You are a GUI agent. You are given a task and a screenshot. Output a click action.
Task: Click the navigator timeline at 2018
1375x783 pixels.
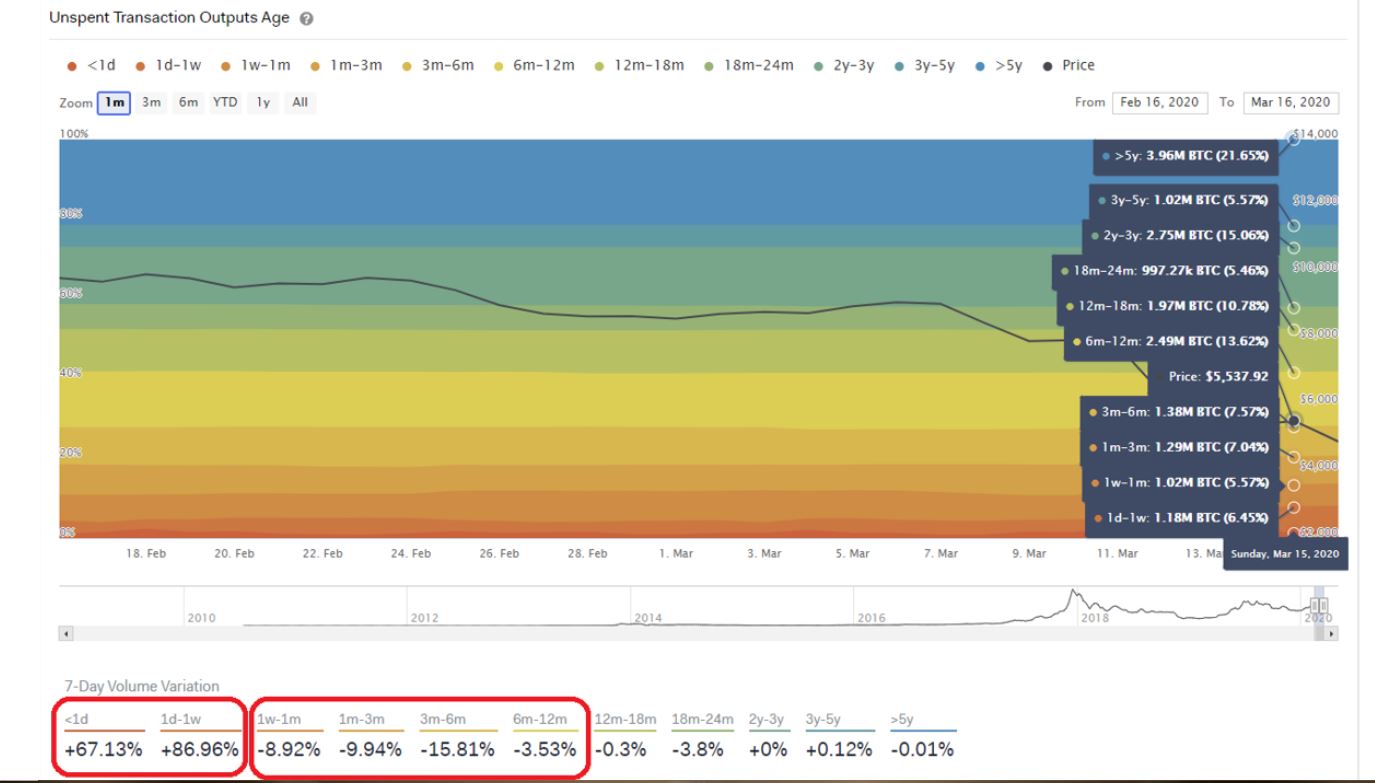coord(1095,618)
